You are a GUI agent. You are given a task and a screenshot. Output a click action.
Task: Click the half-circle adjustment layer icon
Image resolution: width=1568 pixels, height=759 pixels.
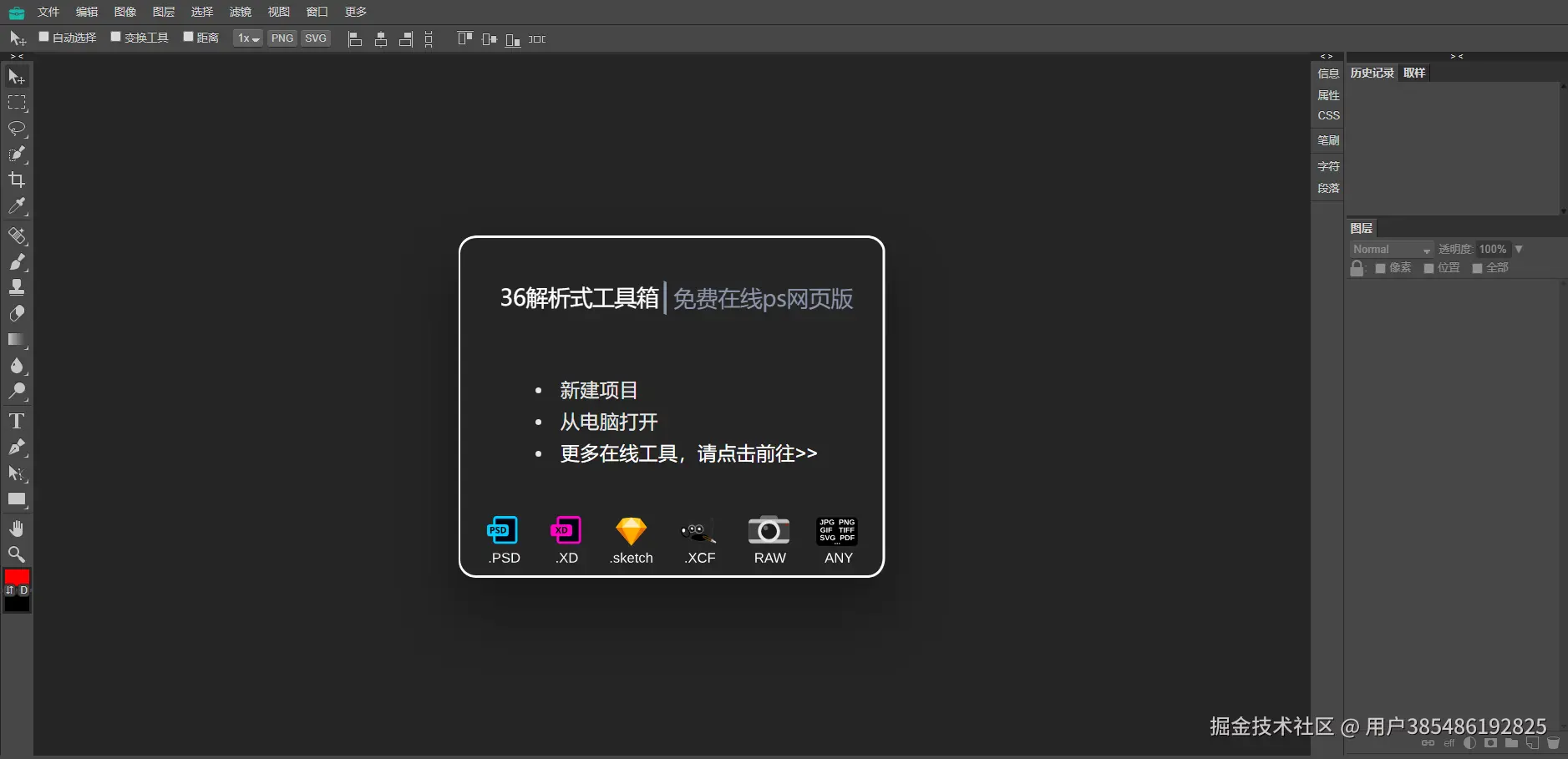click(1469, 742)
